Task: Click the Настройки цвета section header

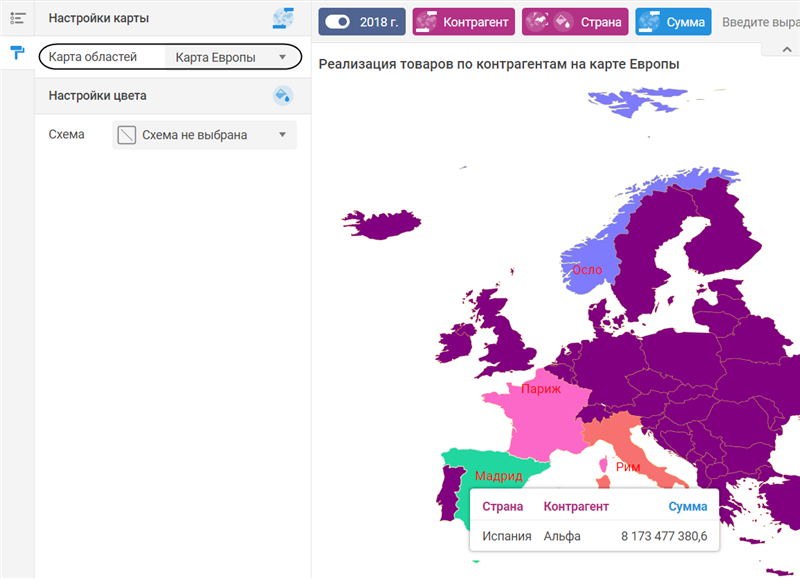Action: pyautogui.click(x=98, y=96)
